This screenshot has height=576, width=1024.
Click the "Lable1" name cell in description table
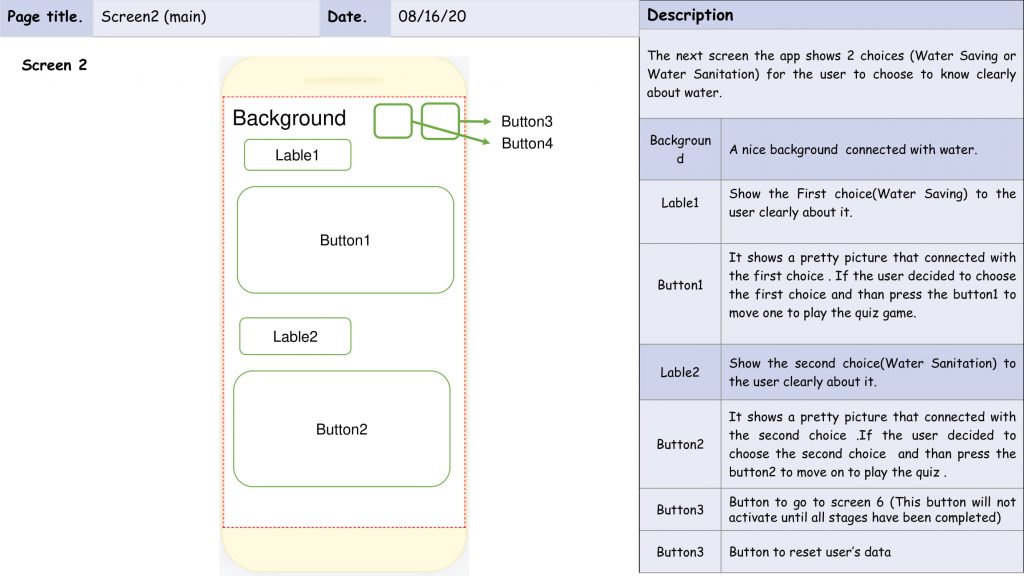pyautogui.click(x=680, y=212)
